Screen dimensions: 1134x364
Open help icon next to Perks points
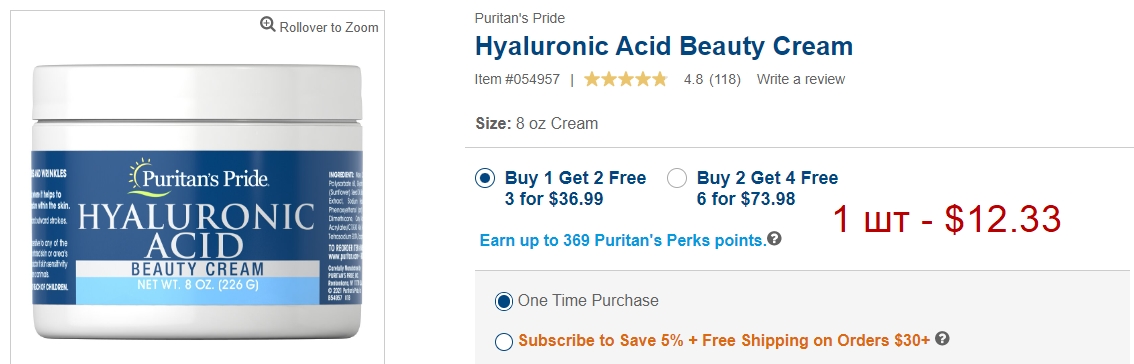point(775,239)
